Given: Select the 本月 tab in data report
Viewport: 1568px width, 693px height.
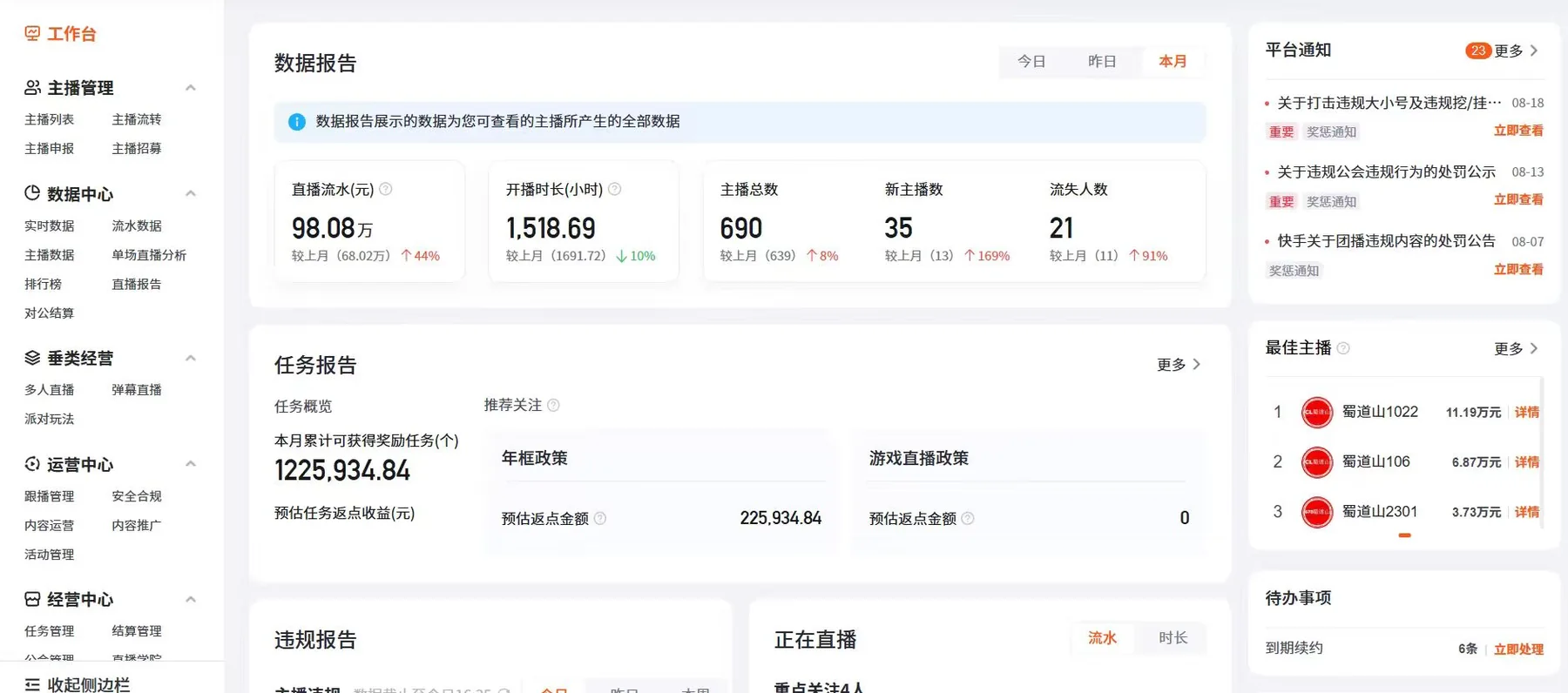Looking at the screenshot, I should coord(1173,62).
